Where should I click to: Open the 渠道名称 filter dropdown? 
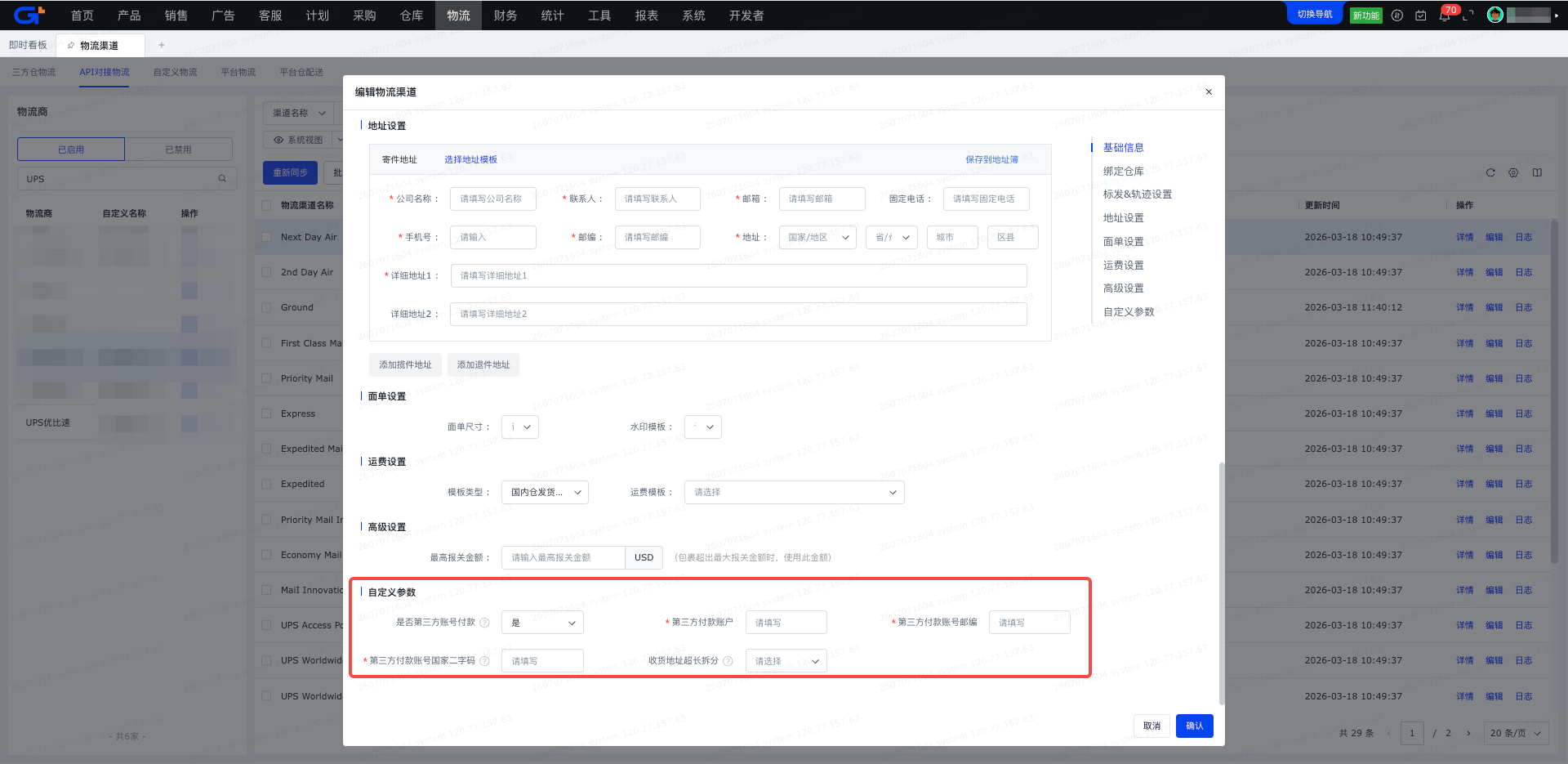299,113
